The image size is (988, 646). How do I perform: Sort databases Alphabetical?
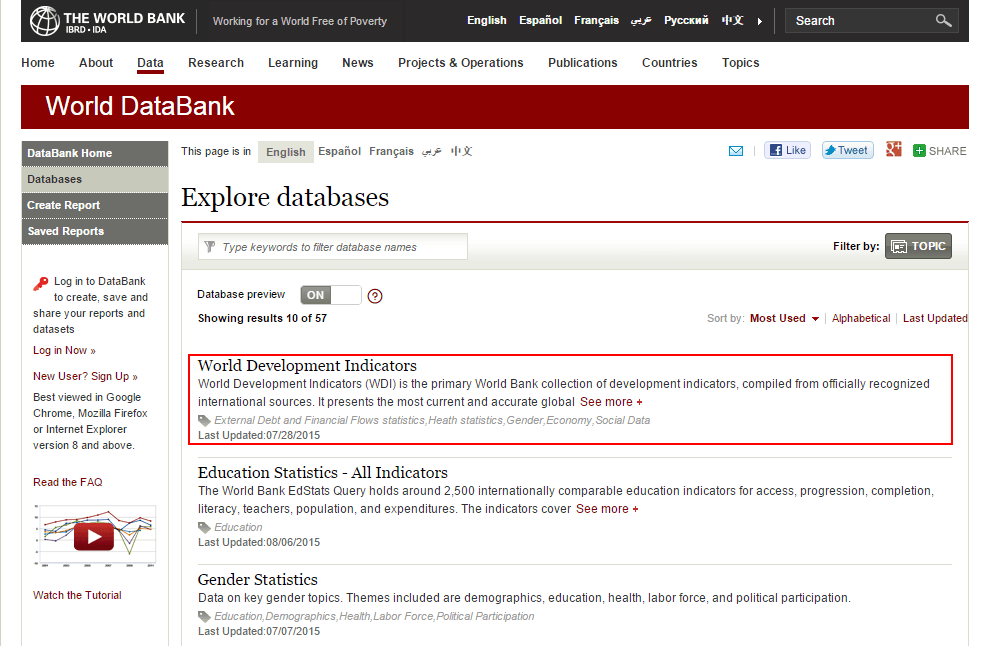(861, 318)
